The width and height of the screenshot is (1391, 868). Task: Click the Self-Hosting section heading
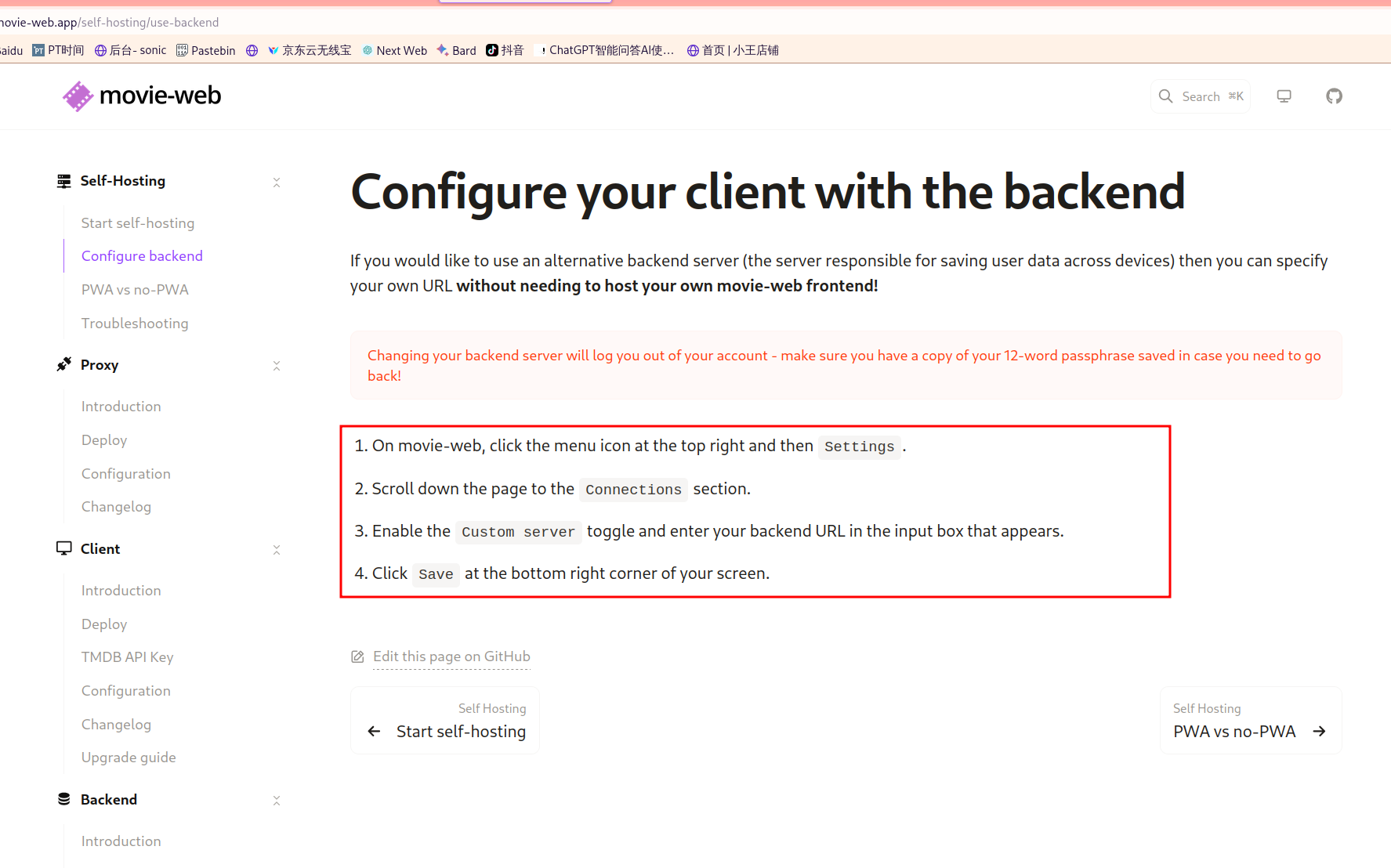tap(123, 181)
